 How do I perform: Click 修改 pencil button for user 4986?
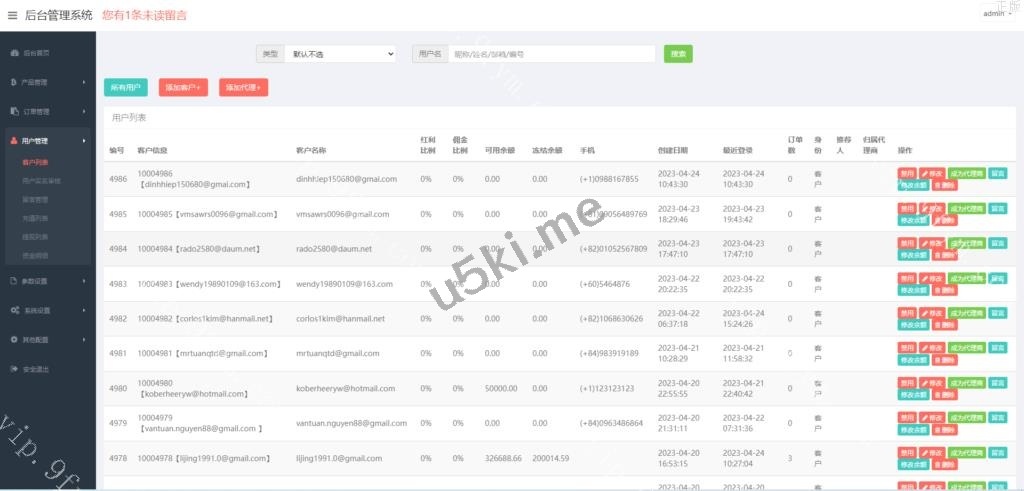pyautogui.click(x=931, y=173)
